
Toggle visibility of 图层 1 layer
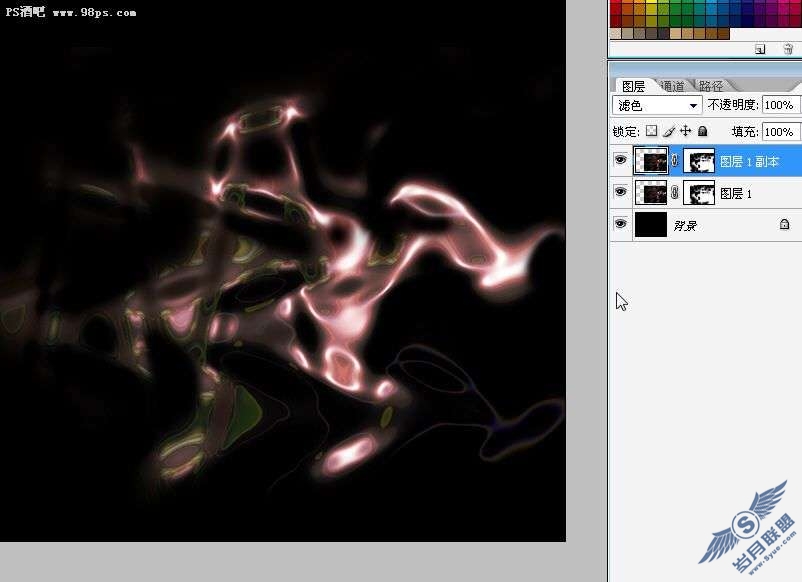(x=620, y=192)
